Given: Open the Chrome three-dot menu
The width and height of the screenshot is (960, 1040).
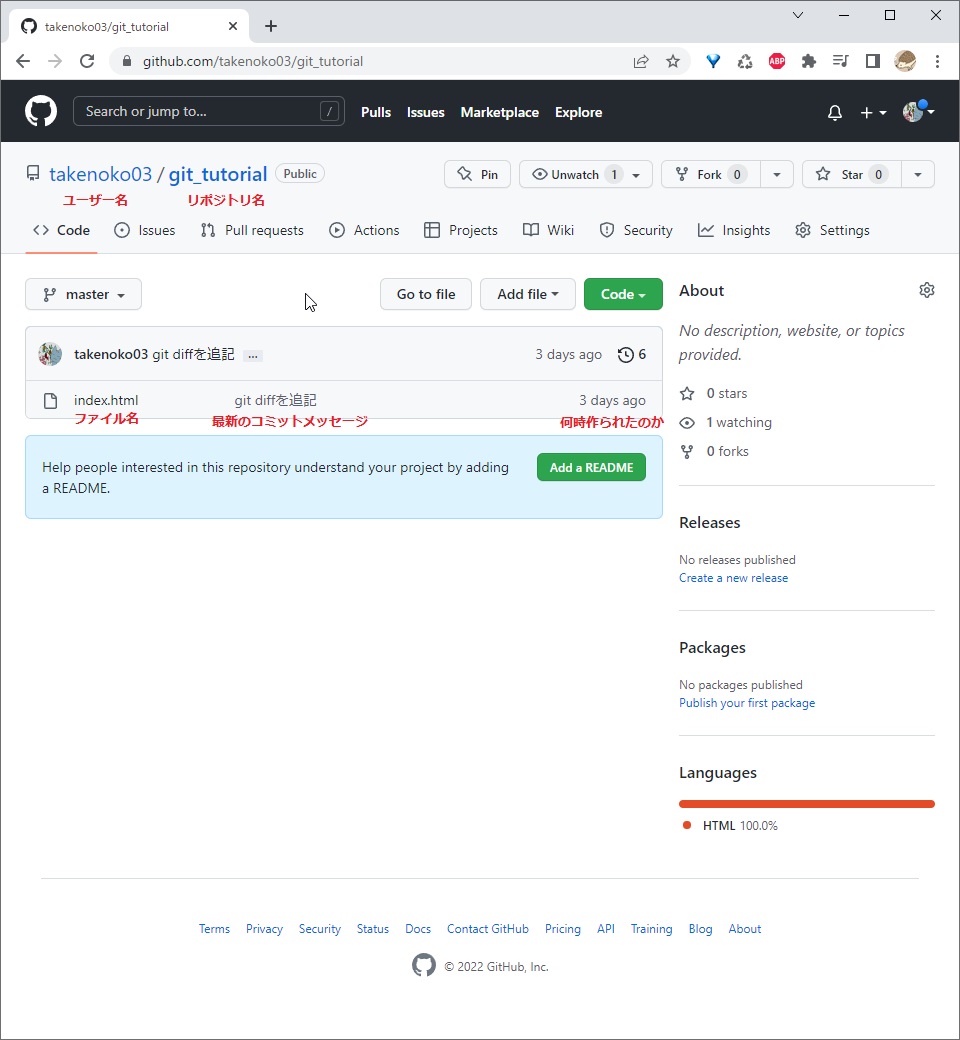Looking at the screenshot, I should 937,61.
